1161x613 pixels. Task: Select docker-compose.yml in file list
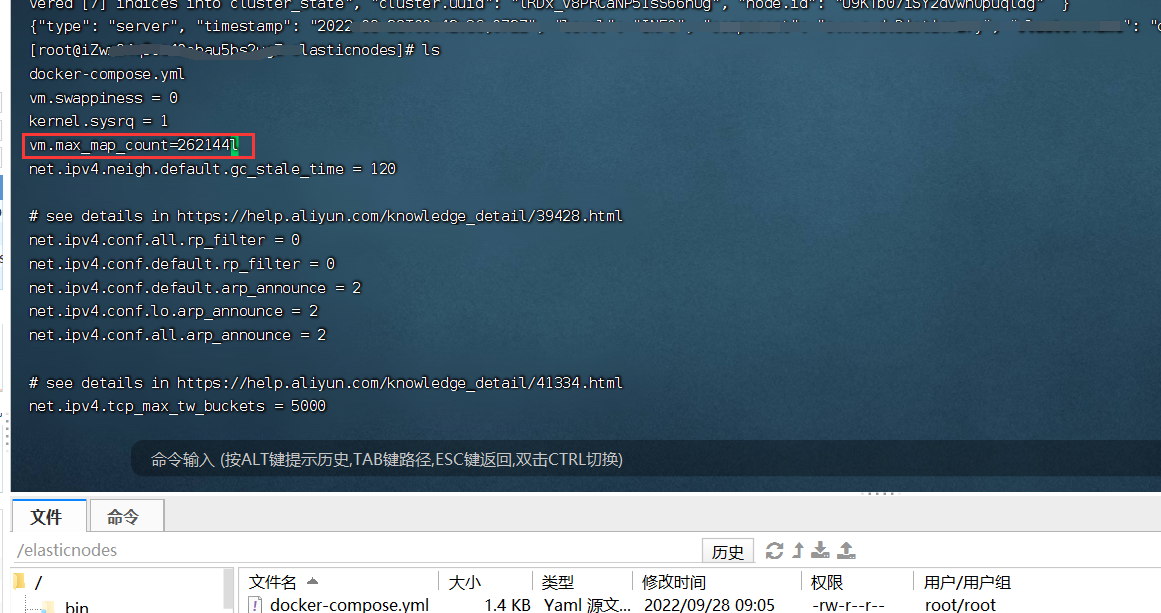349,605
